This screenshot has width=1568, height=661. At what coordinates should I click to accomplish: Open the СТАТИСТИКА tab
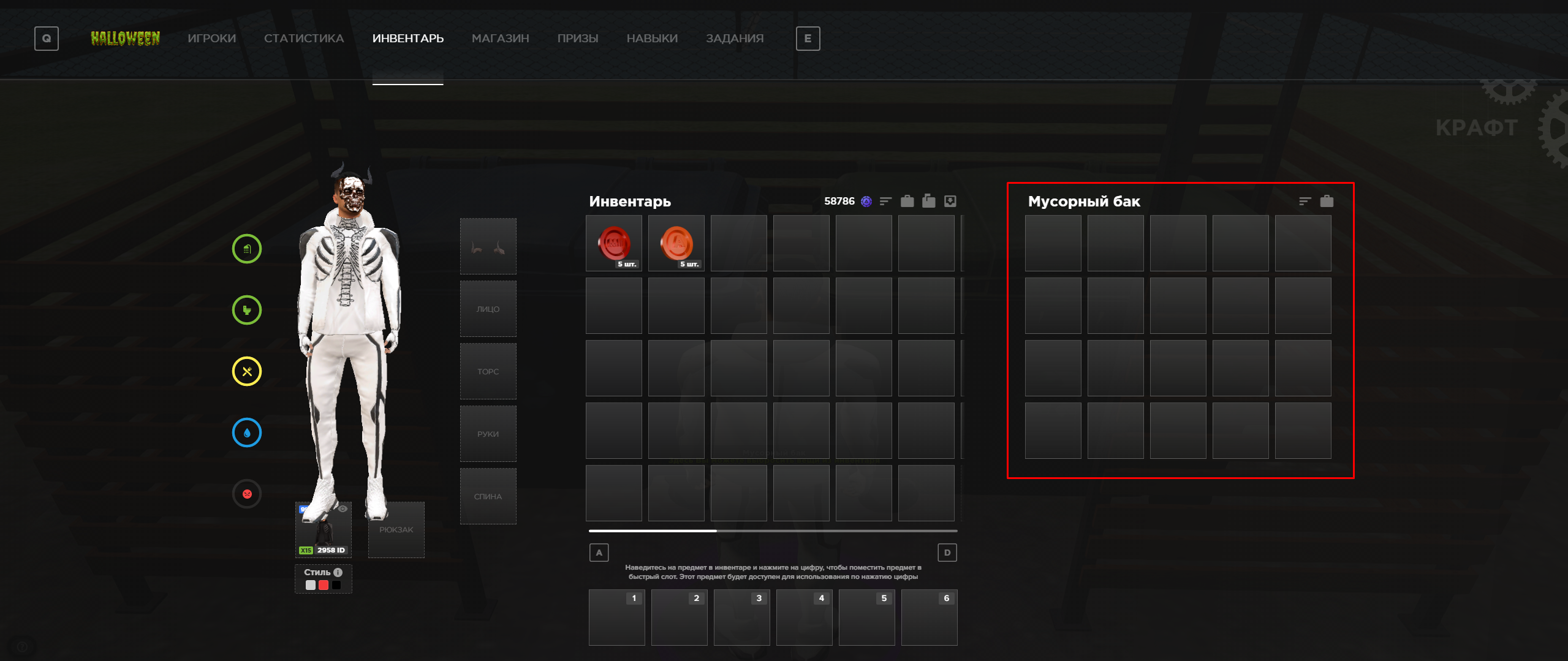pyautogui.click(x=304, y=39)
